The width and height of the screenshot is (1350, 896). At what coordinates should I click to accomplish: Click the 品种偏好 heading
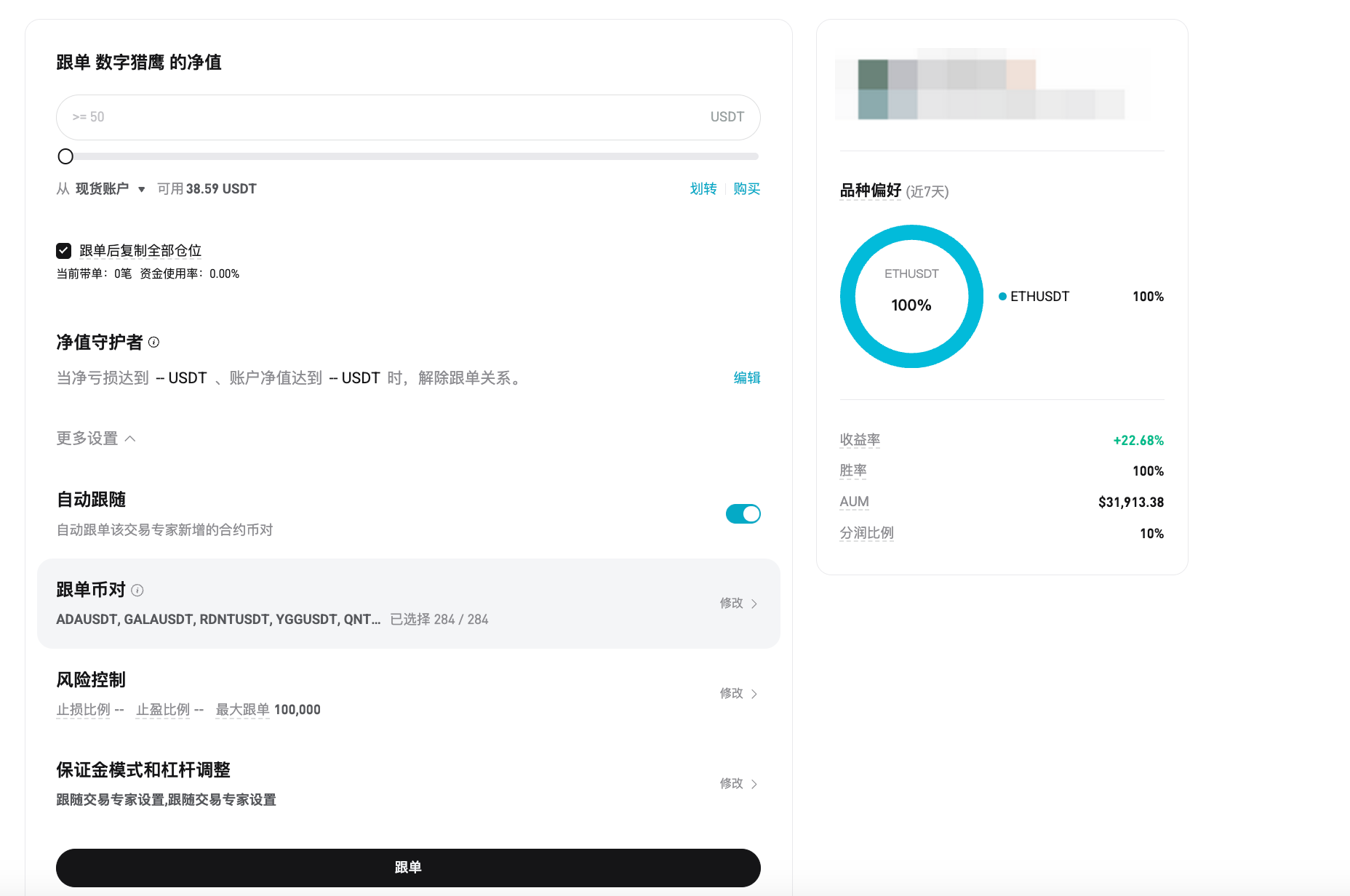(871, 191)
